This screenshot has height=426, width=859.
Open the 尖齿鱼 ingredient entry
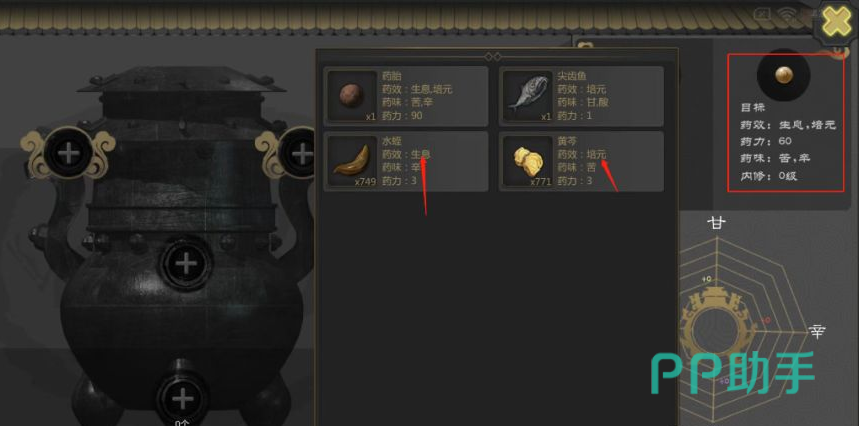click(581, 96)
